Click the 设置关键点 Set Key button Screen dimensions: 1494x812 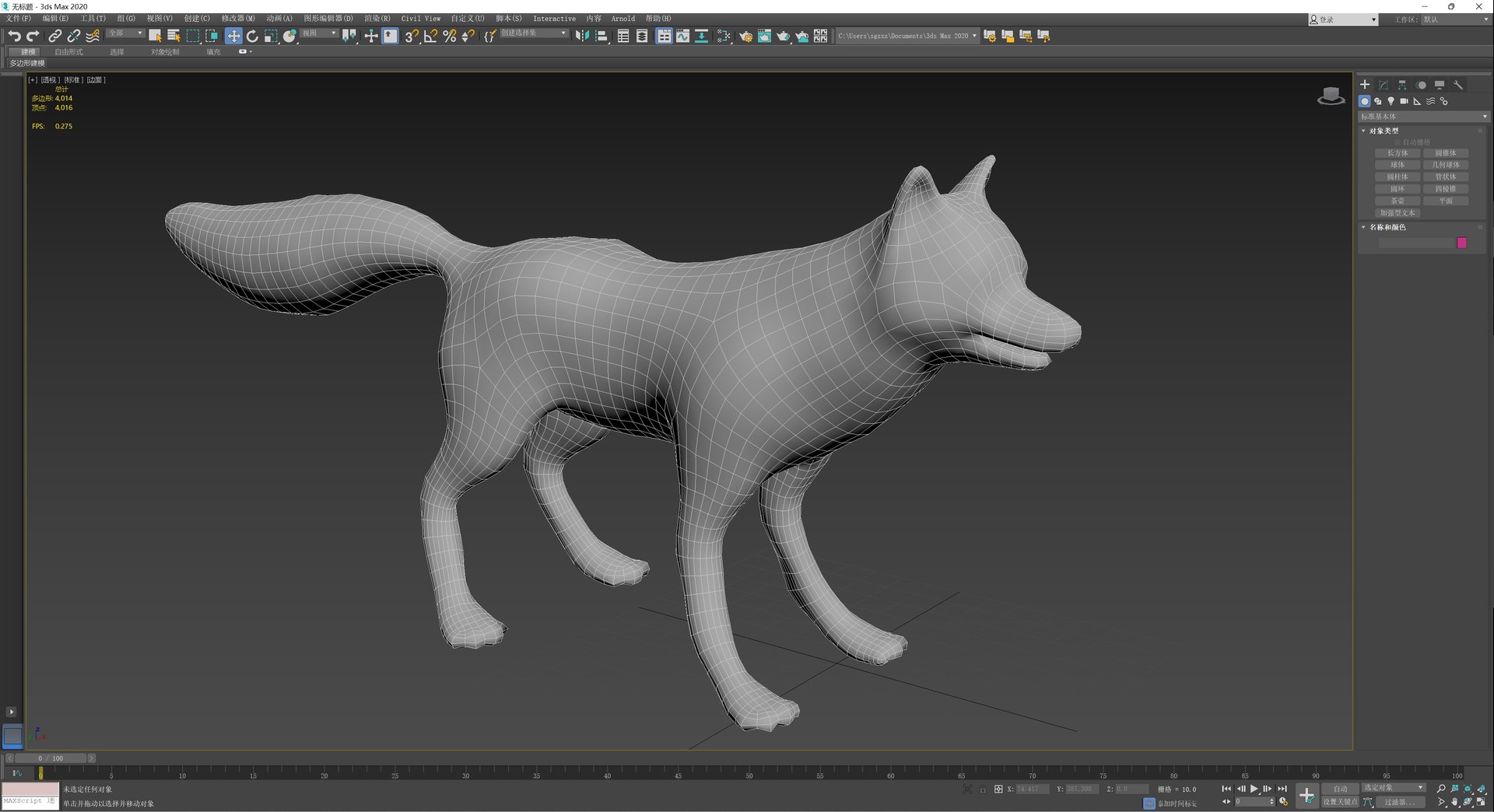[x=1340, y=802]
